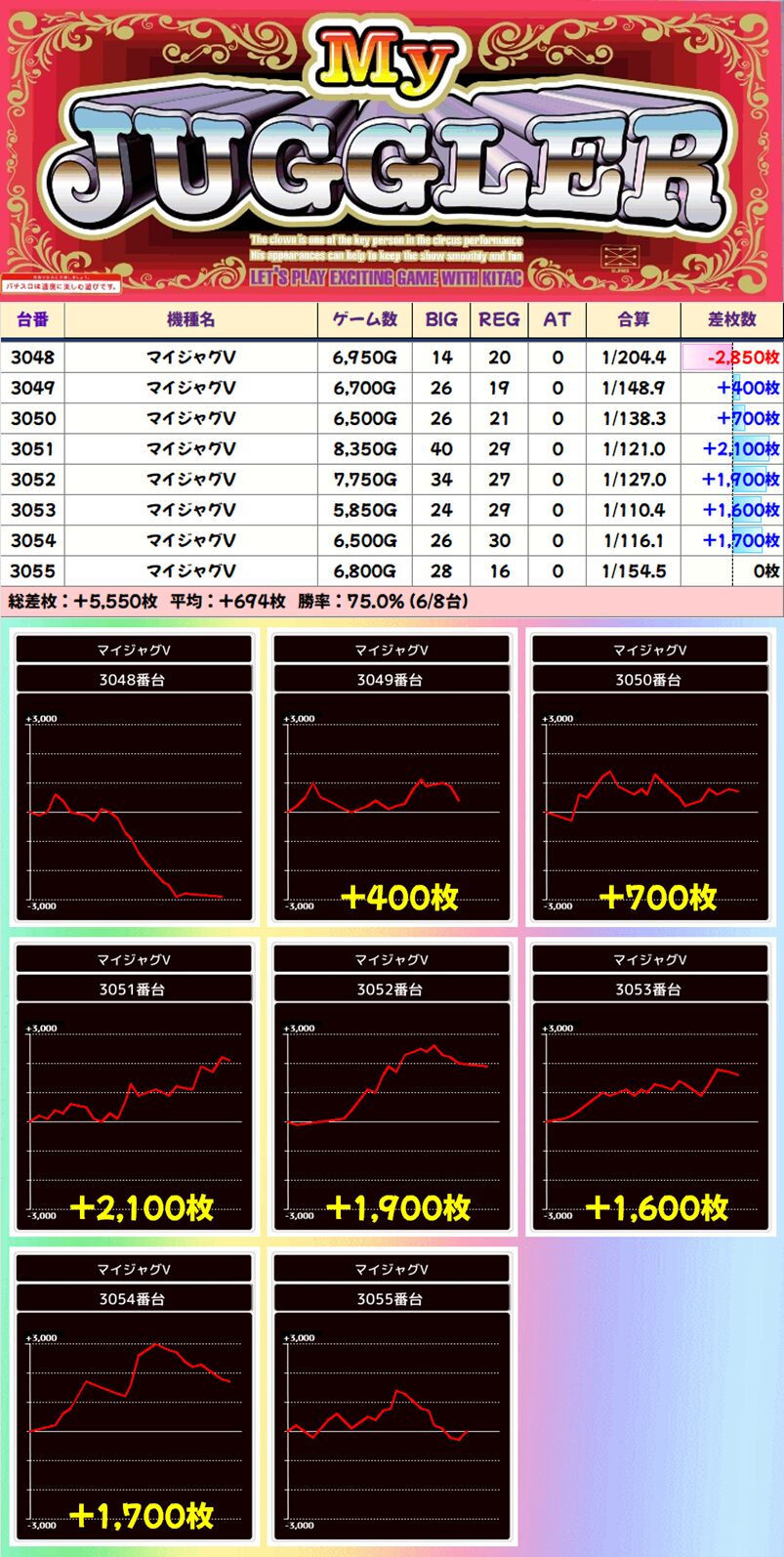Open the slump graph for 3051番台

[x=133, y=1118]
